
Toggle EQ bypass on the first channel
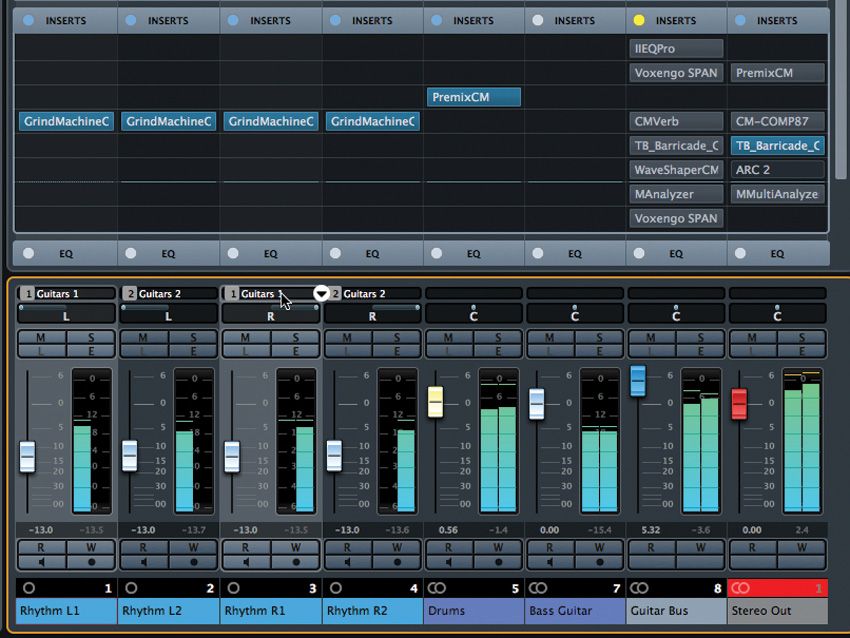[x=28, y=254]
